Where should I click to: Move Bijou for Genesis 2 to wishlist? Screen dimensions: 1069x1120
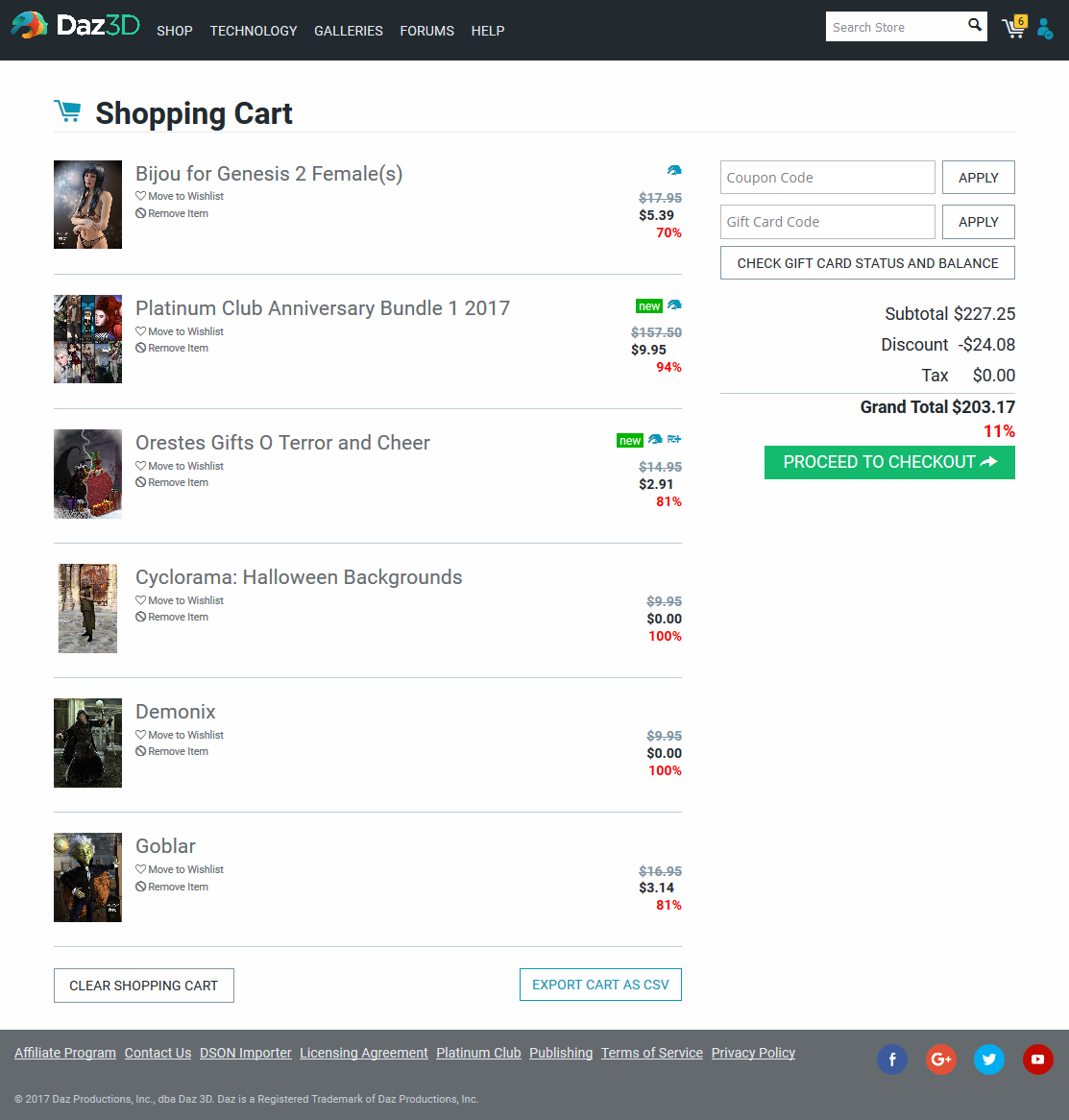180,196
